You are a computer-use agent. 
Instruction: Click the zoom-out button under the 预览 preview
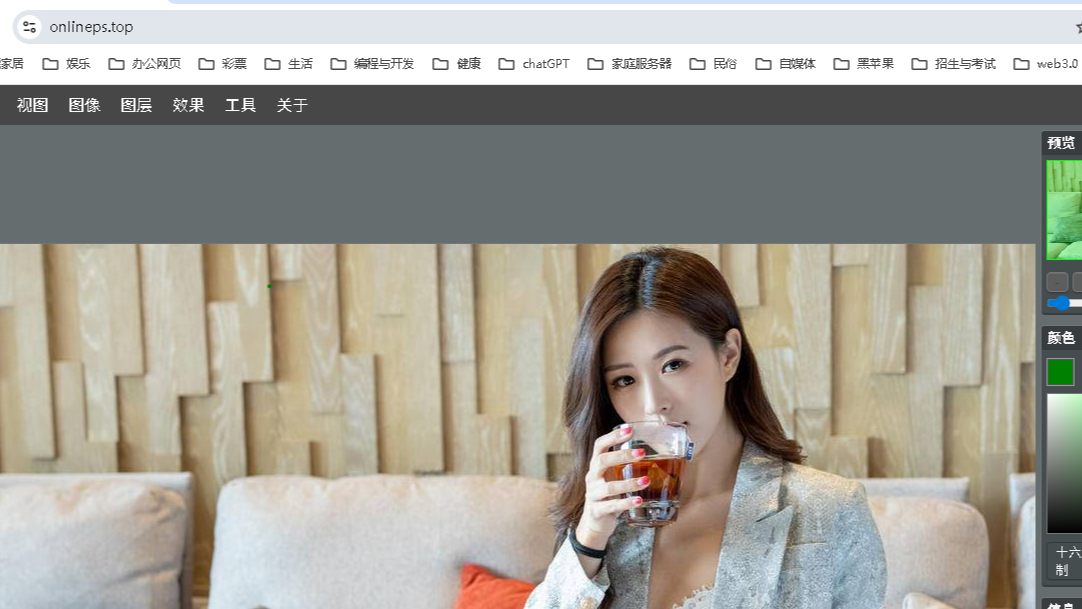[x=1057, y=281]
